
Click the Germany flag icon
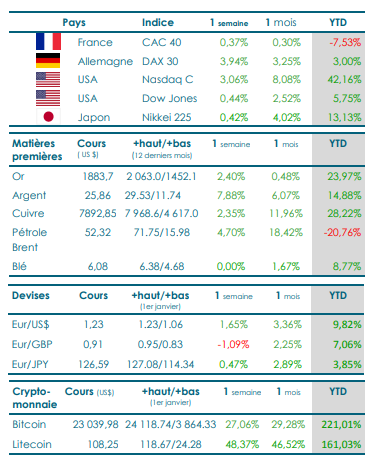pos(48,61)
